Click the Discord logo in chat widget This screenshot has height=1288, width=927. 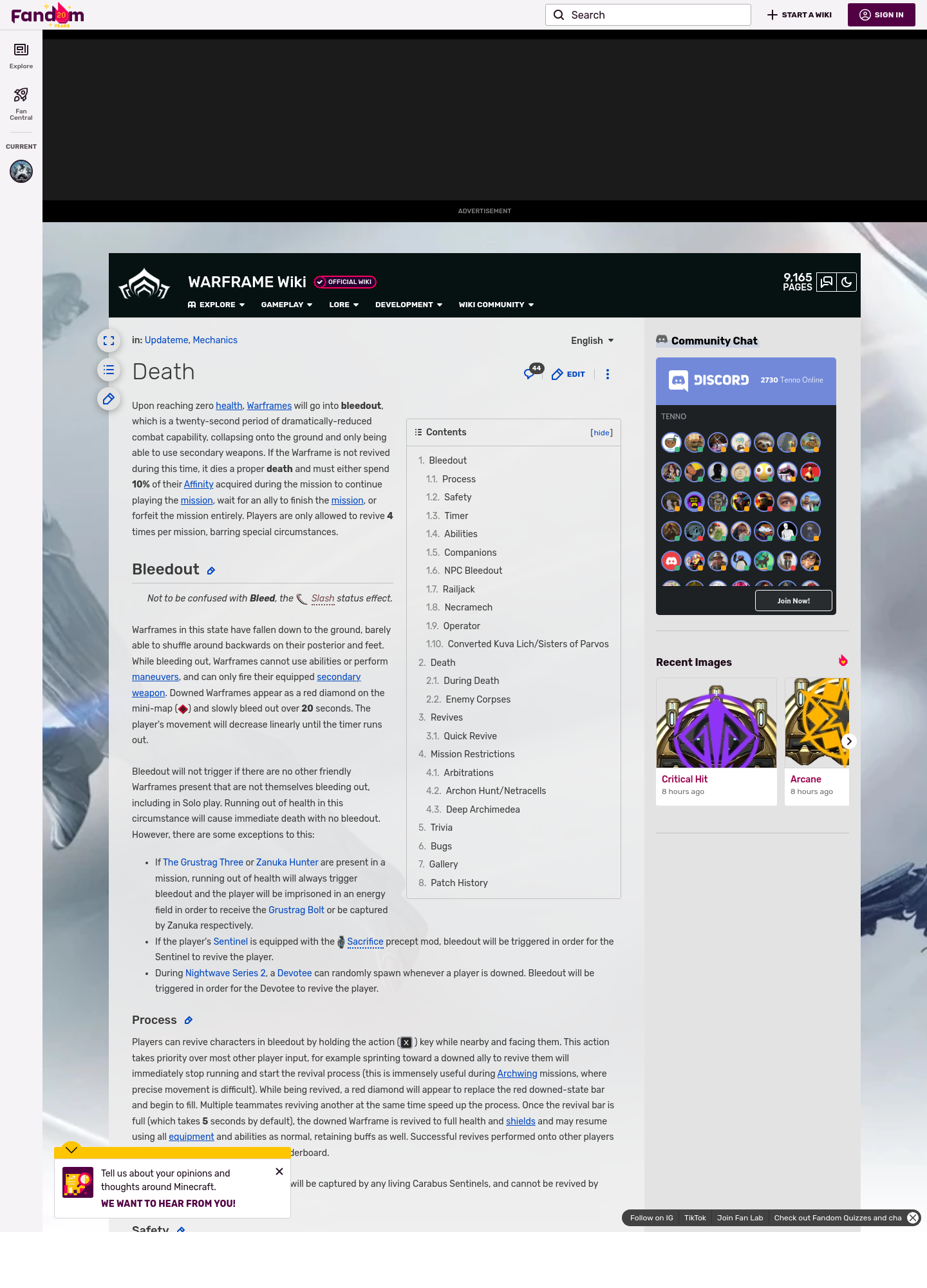(709, 381)
